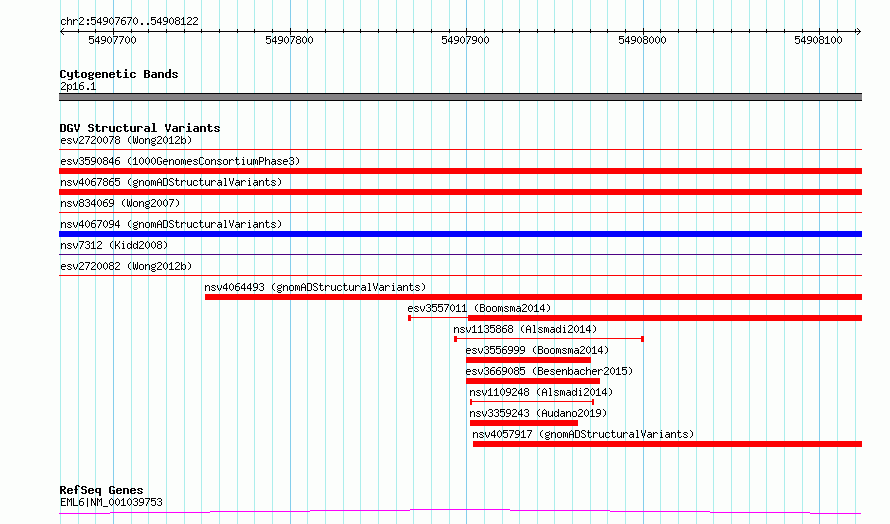Image resolution: width=890 pixels, height=524 pixels.
Task: Click the 54907700 ruler position label
Action: (x=112, y=40)
